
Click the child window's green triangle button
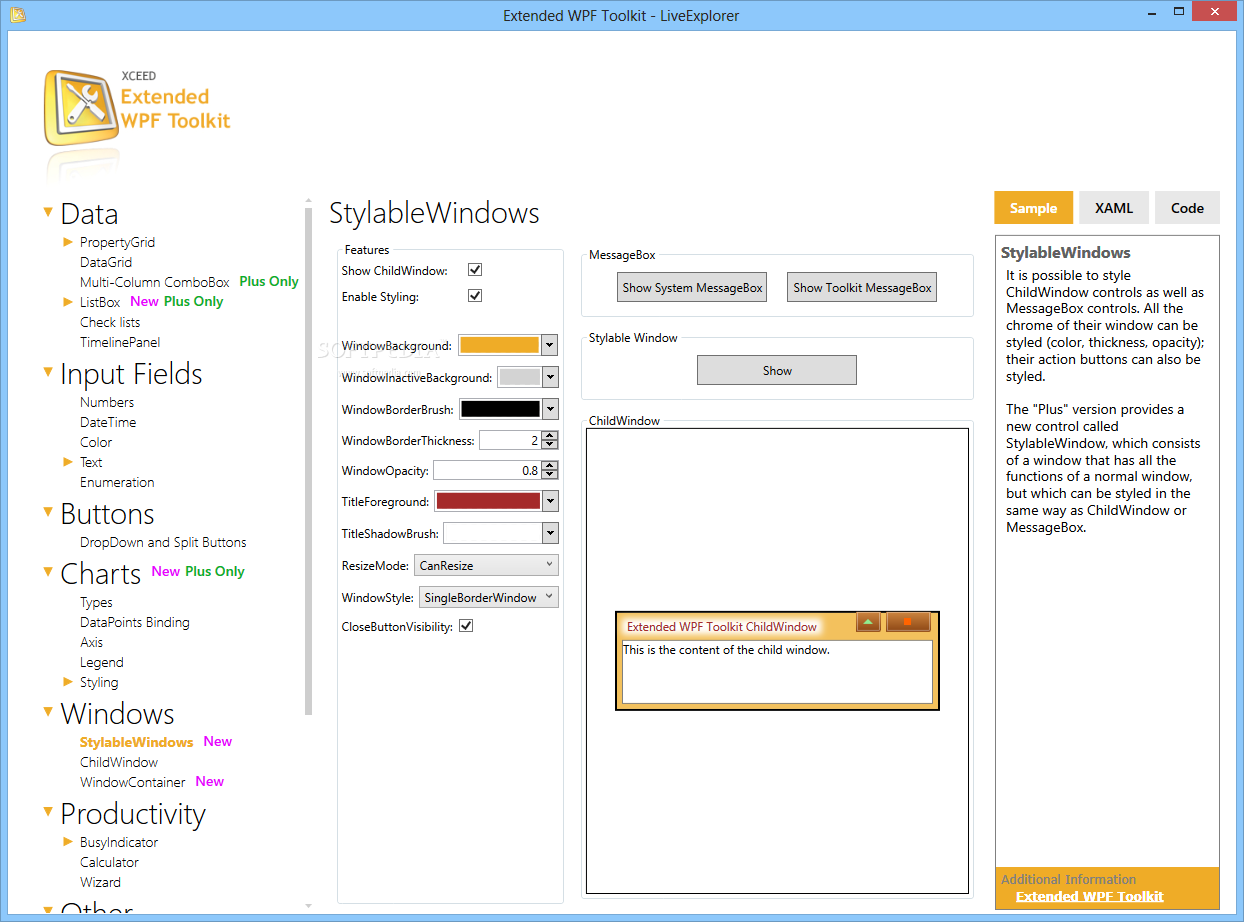(x=868, y=622)
